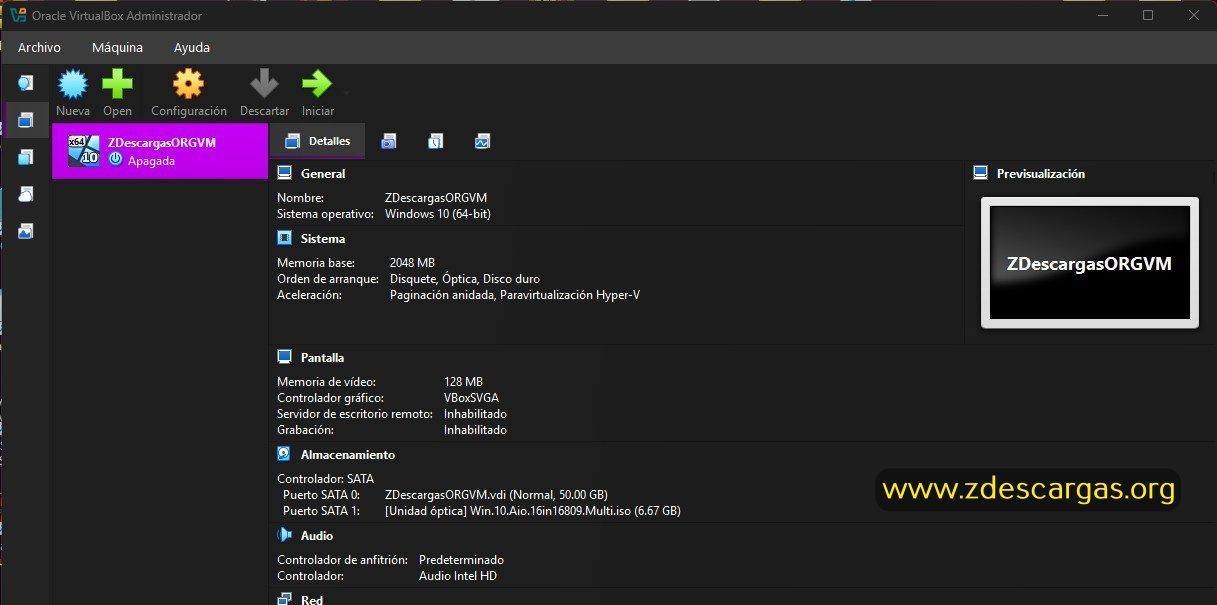Start the VM with the green Iniciar arrow

tap(316, 83)
